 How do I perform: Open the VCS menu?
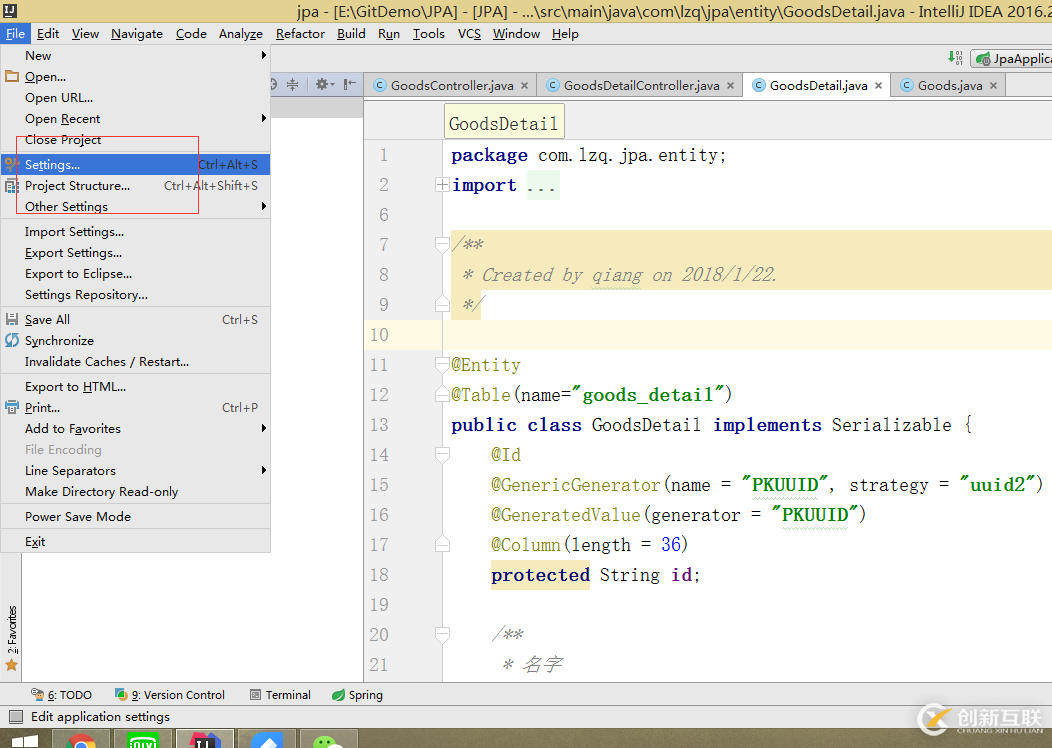[x=469, y=34]
